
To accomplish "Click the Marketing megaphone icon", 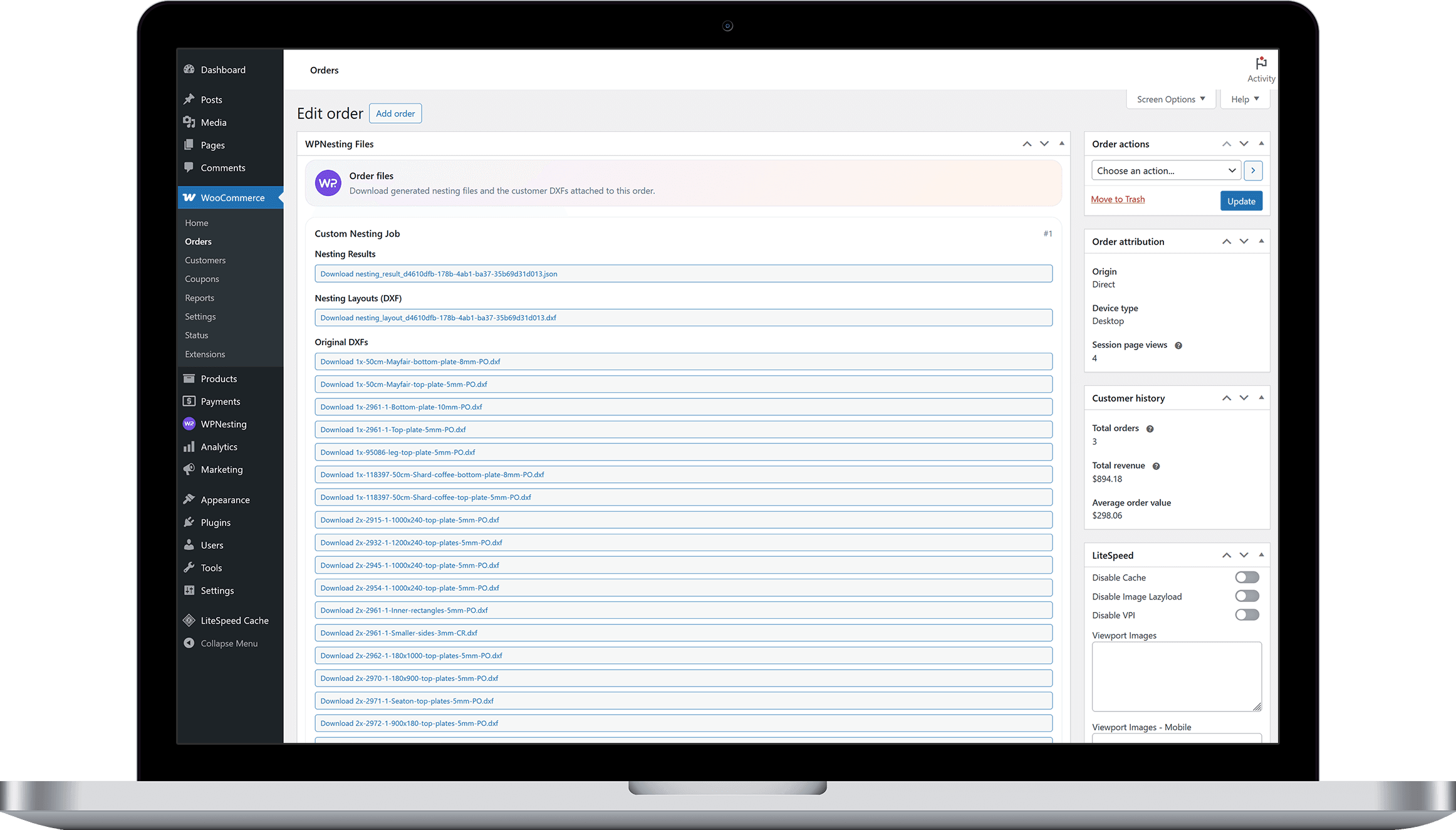I will point(189,469).
